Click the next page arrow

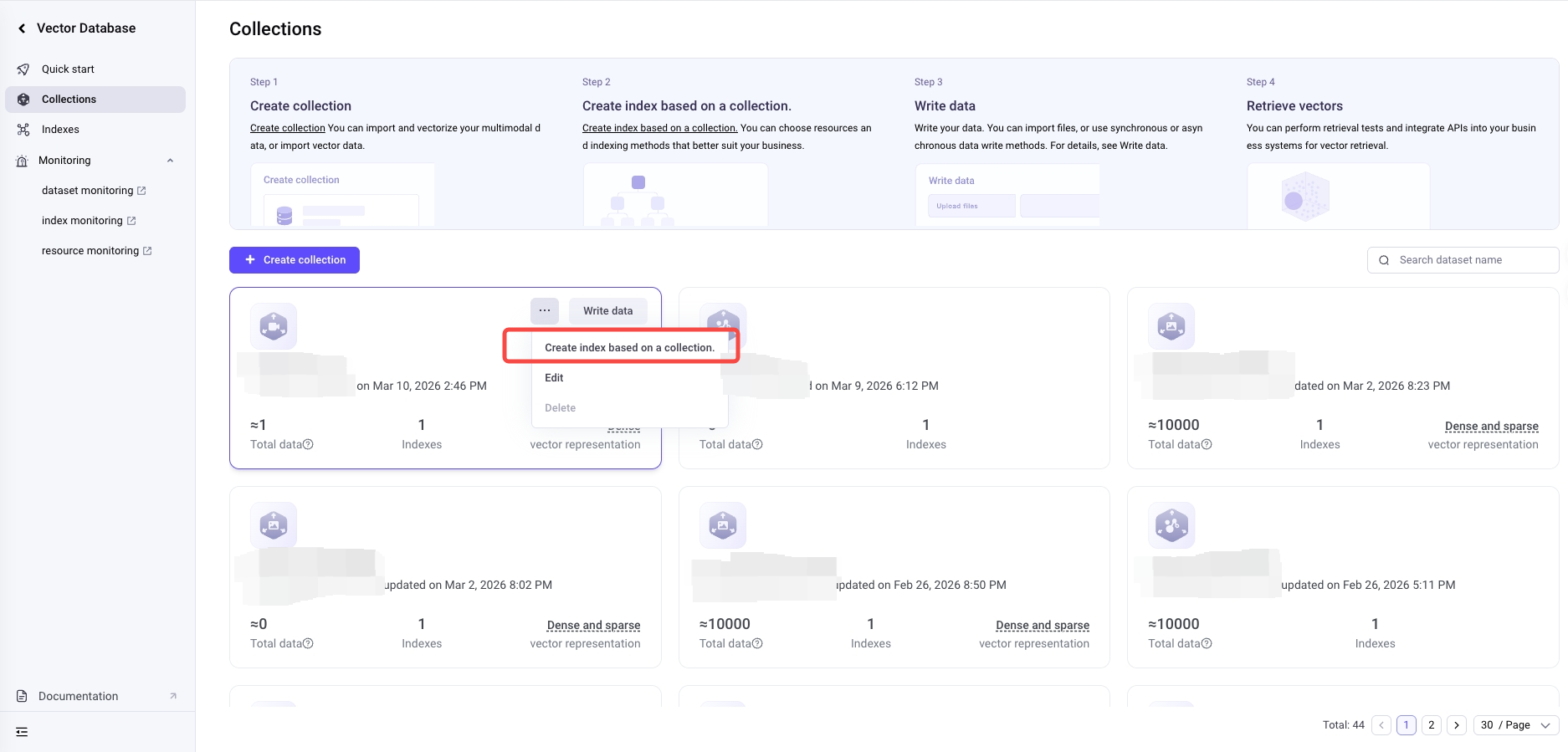point(1457,725)
